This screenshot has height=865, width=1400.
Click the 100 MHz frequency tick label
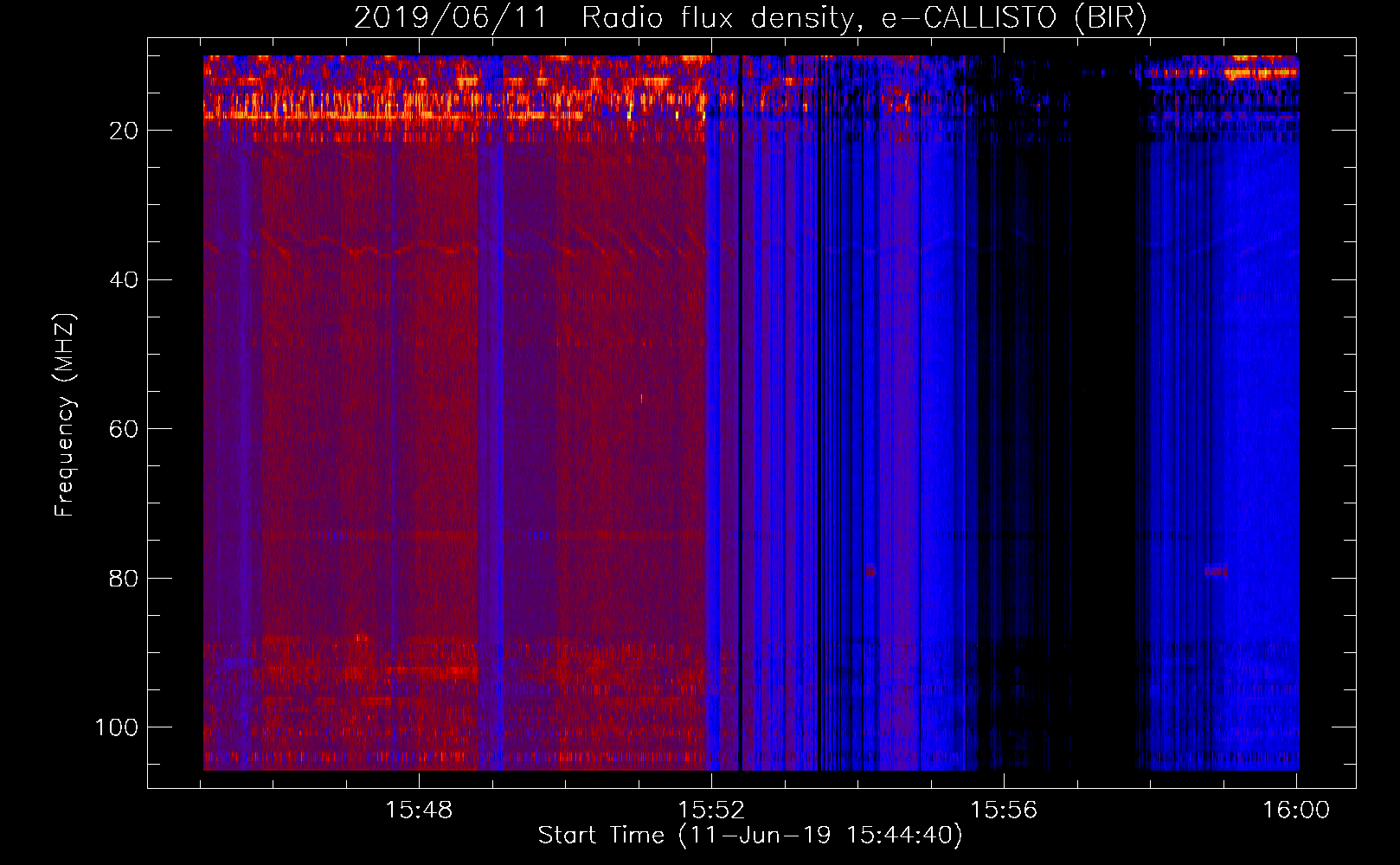[117, 727]
